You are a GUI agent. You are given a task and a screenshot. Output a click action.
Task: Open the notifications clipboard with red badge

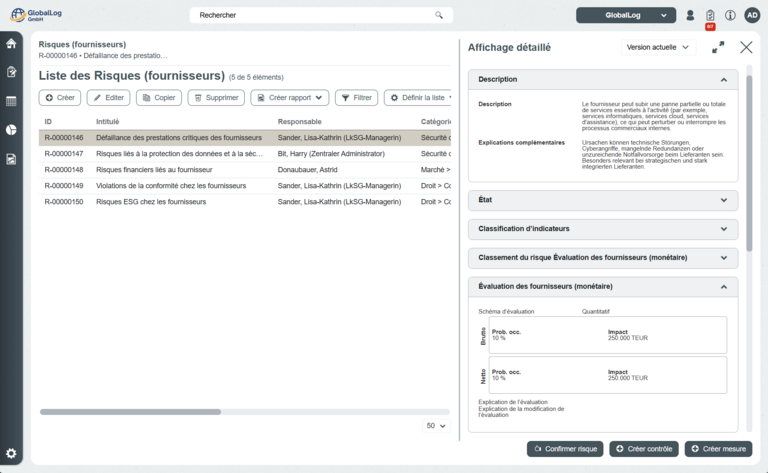point(710,16)
